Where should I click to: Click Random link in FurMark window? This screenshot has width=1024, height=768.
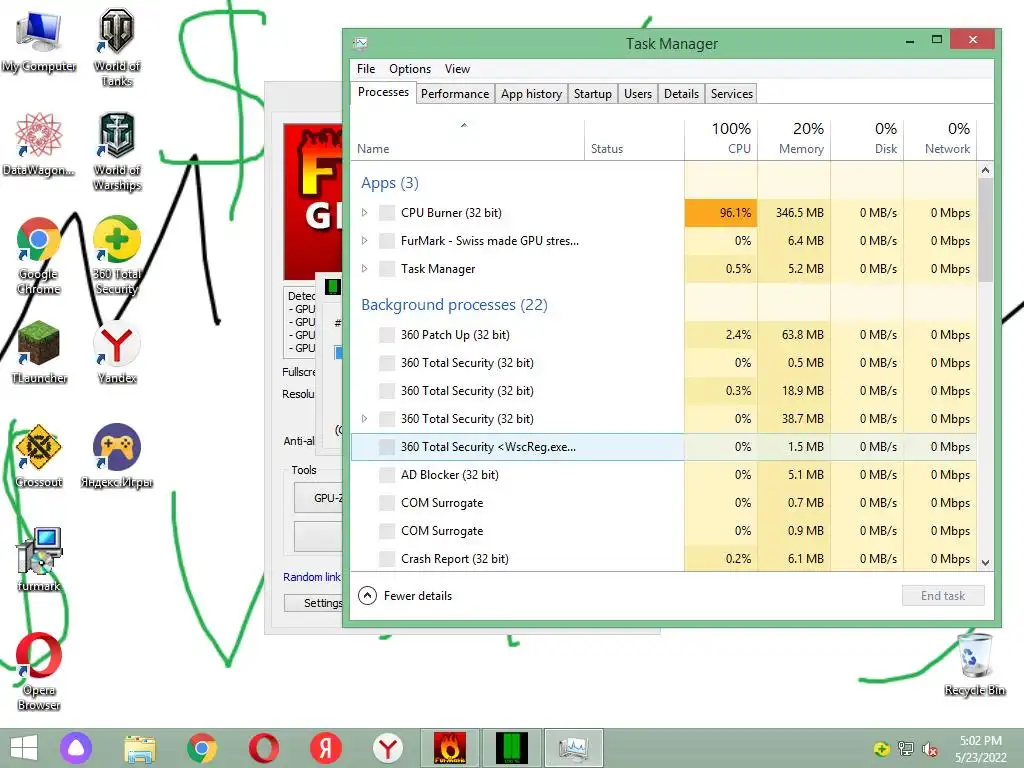(312, 577)
